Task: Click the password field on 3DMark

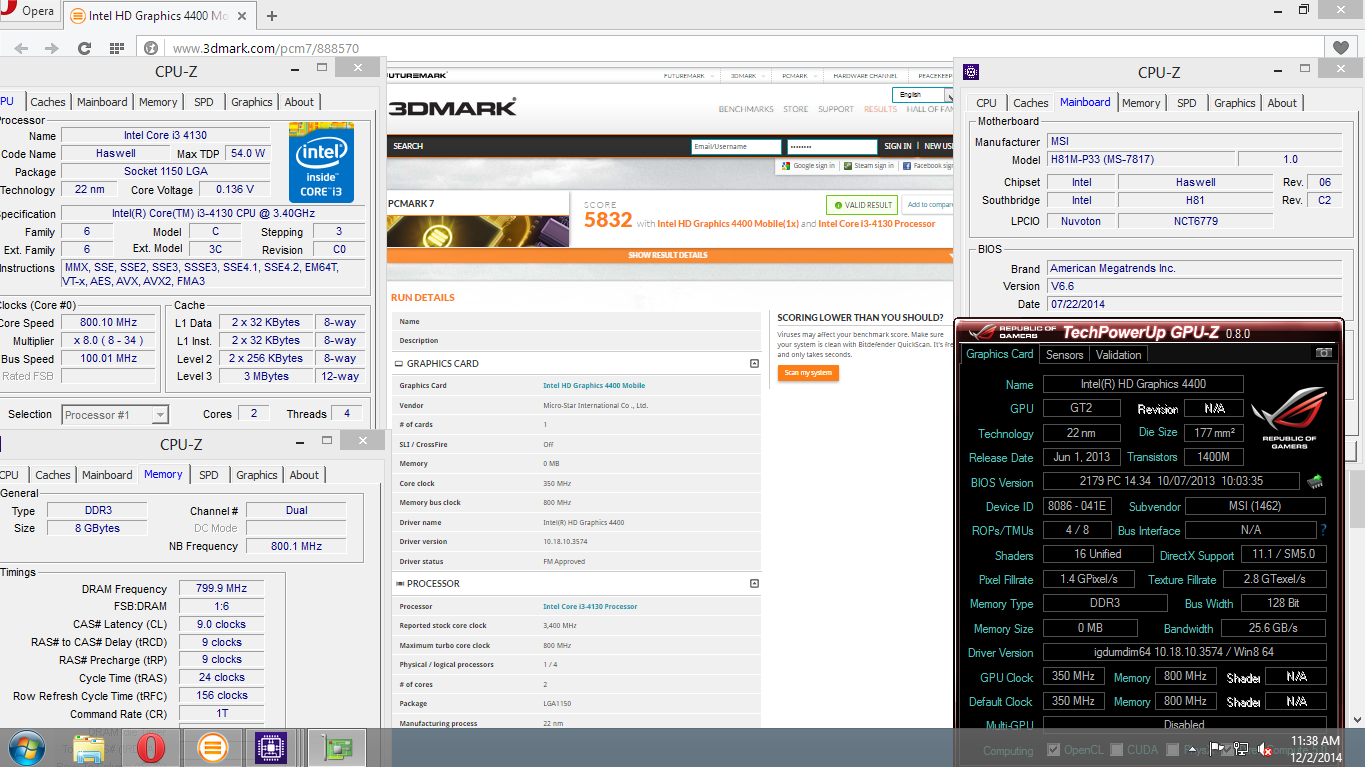Action: point(832,146)
